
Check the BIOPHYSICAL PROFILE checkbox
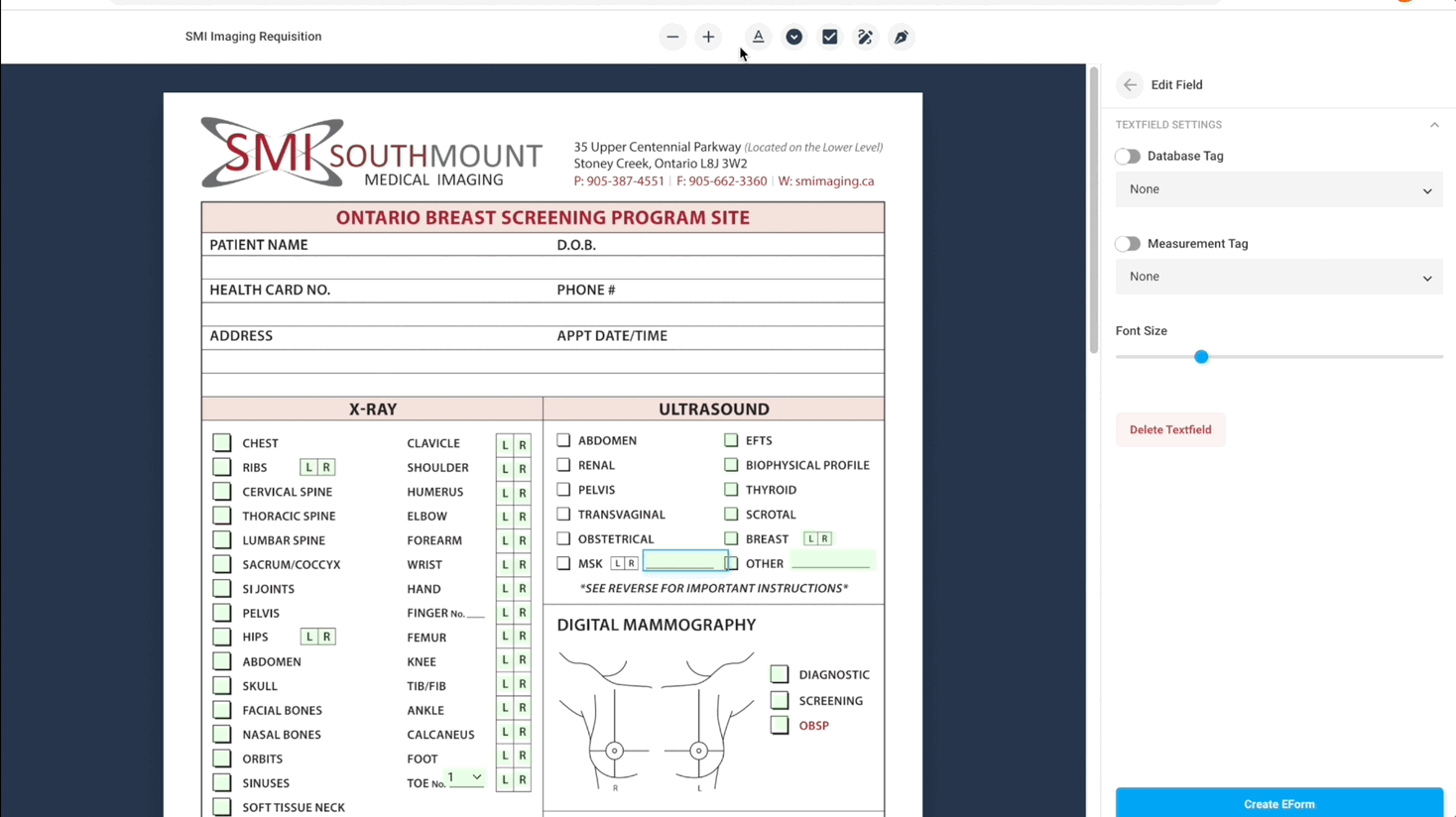click(731, 464)
